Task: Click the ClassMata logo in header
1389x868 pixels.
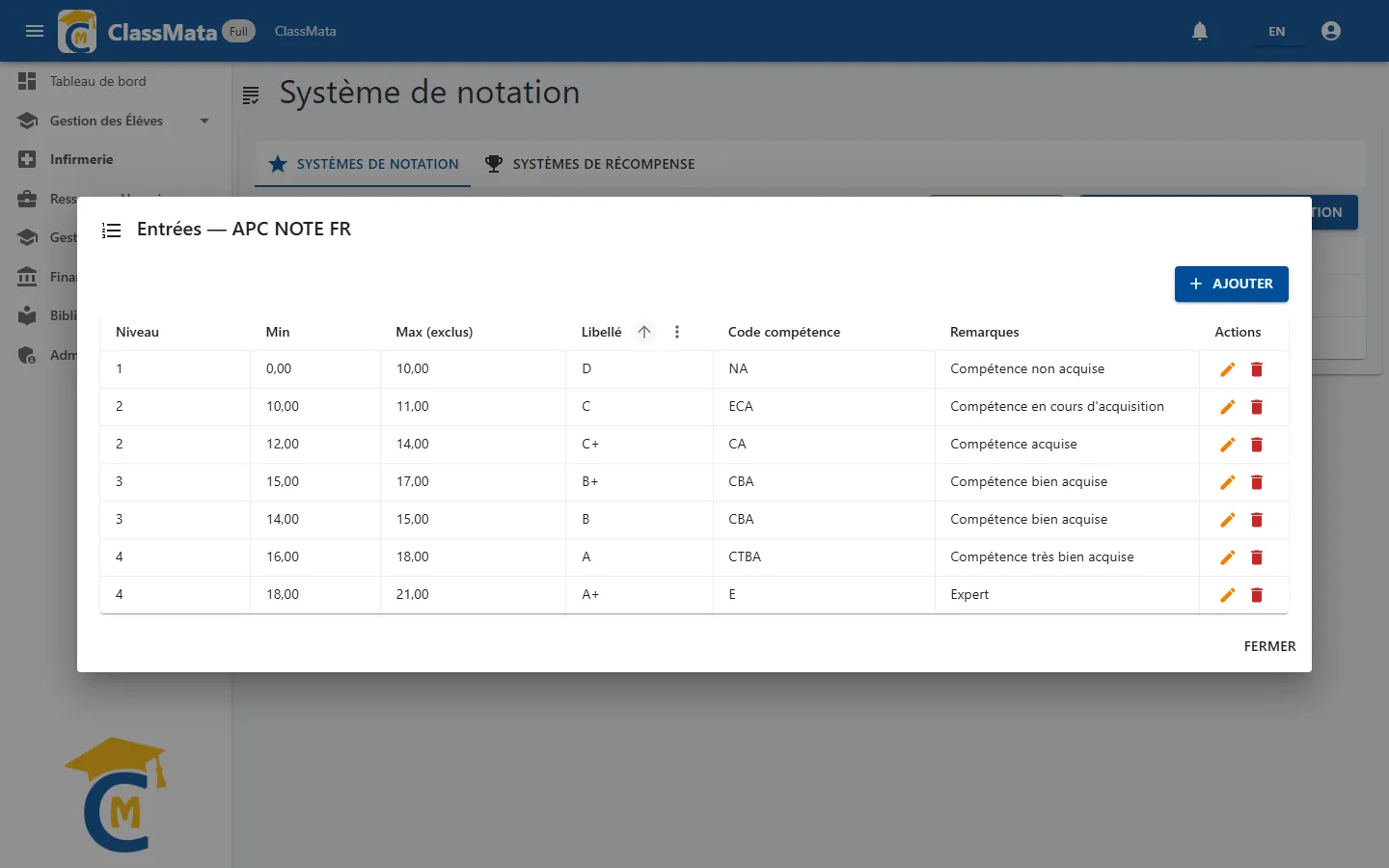Action: [x=77, y=31]
